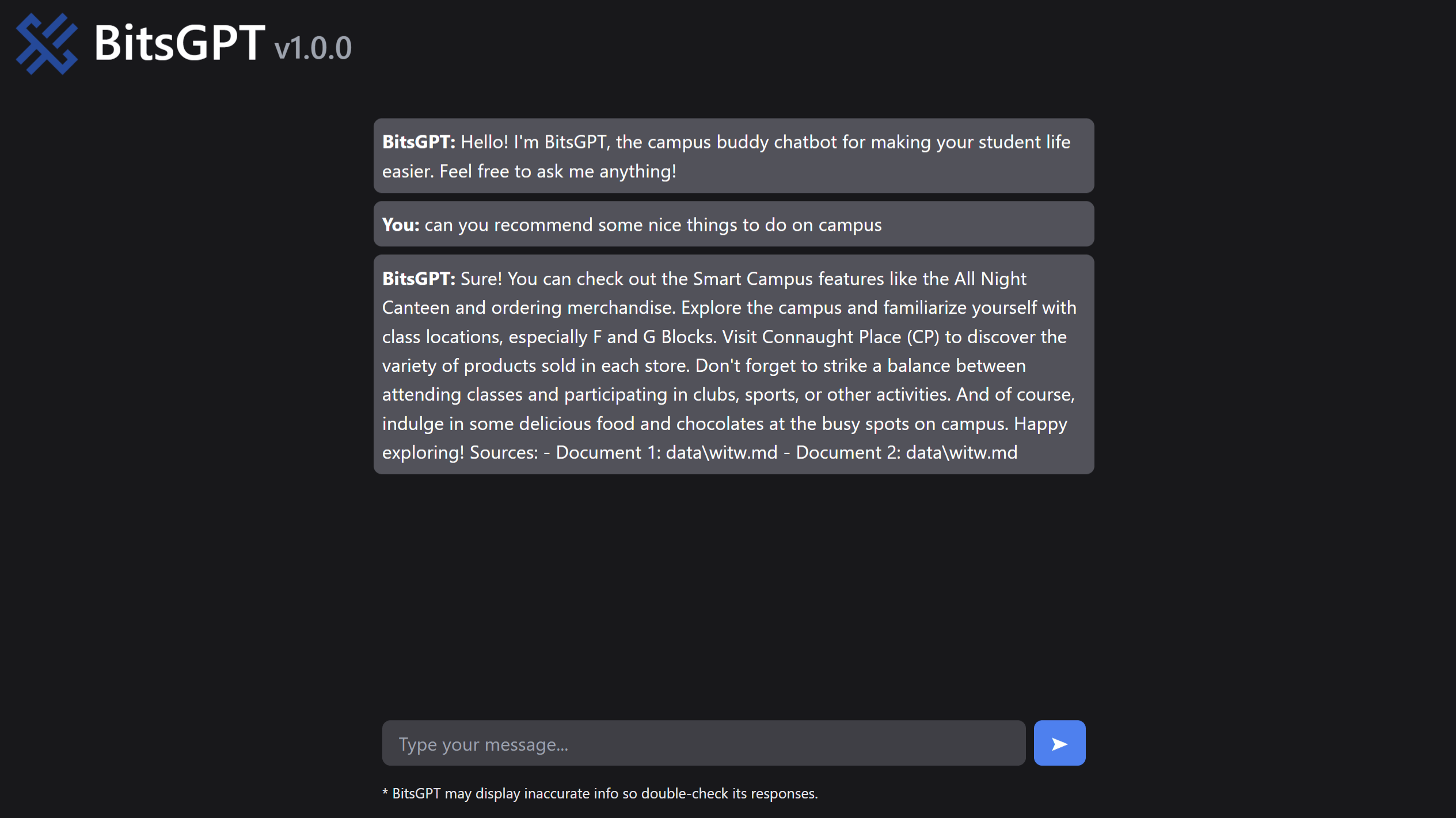This screenshot has height=818, width=1456.
Task: Click the Document 2 data\witw.md source
Action: (x=906, y=452)
